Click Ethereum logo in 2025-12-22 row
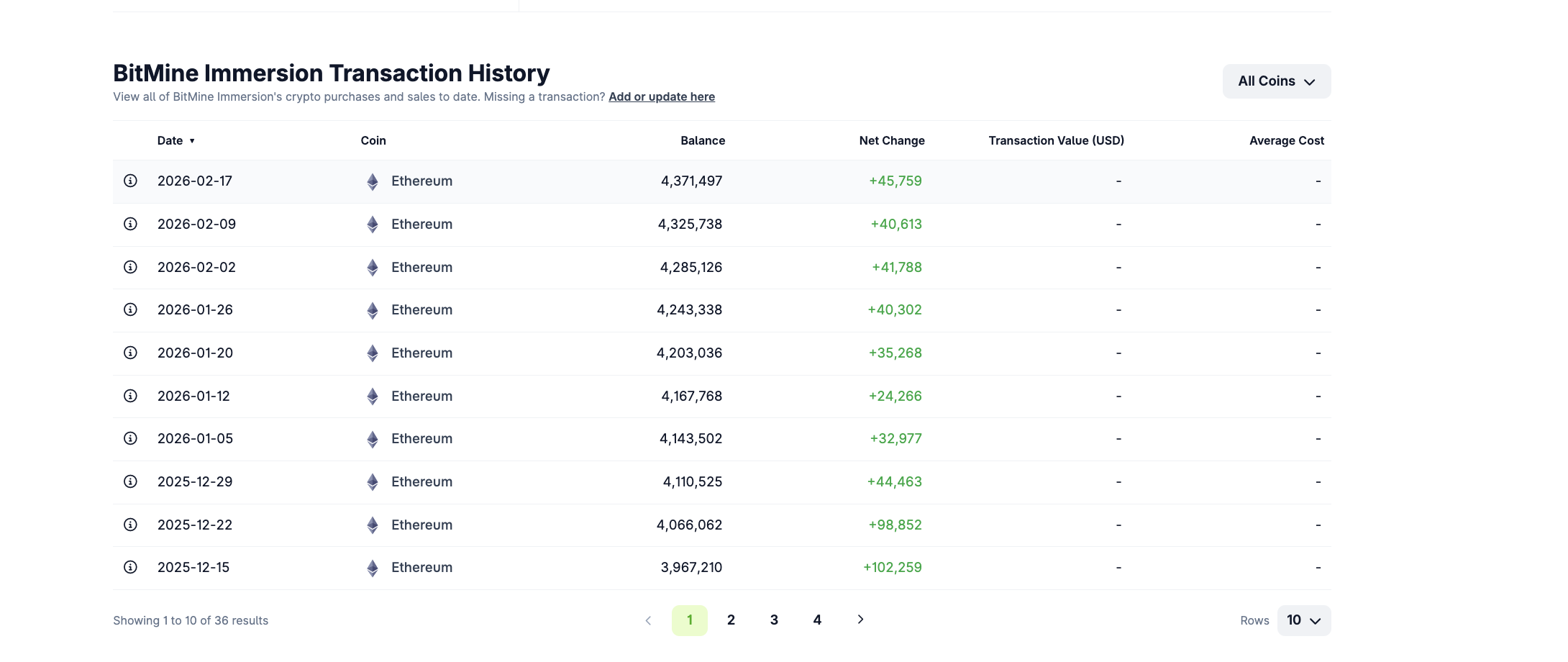Image resolution: width=1568 pixels, height=662 pixels. coord(373,525)
